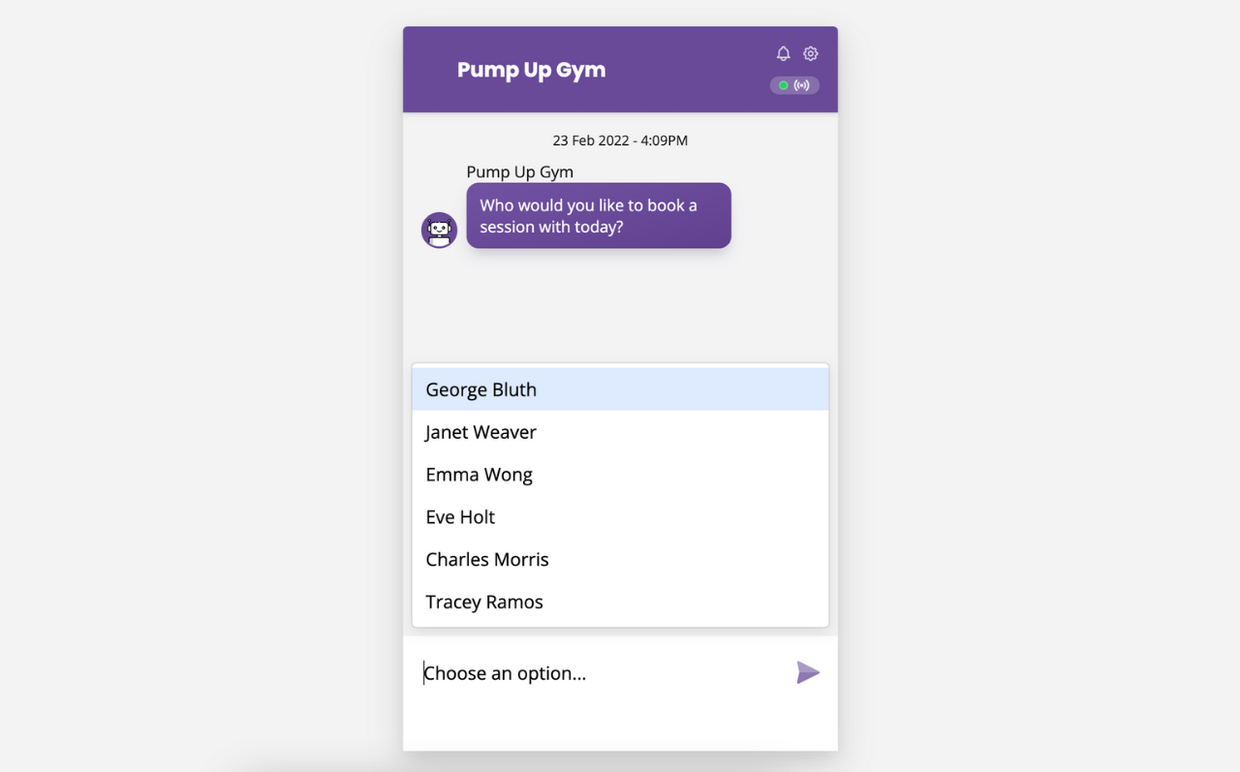Screen dimensions: 1240x772
Task: Choose Charles Morris option
Action: pyautogui.click(x=620, y=559)
